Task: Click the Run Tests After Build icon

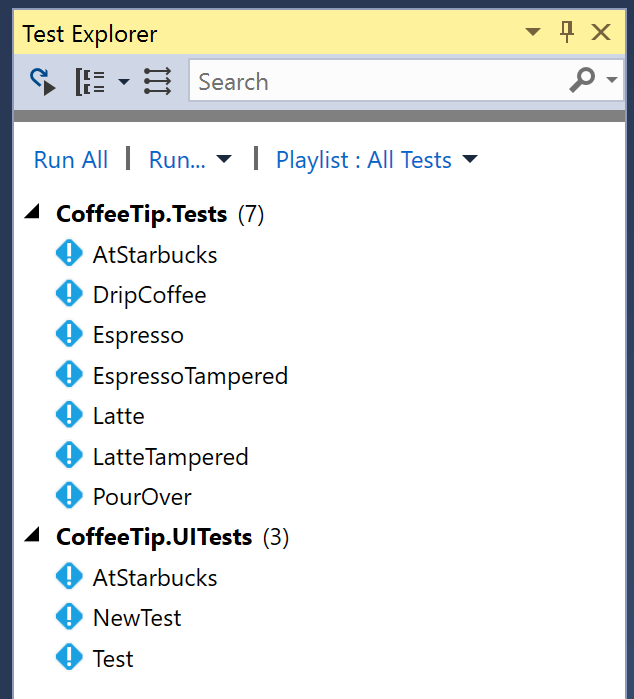Action: point(42,82)
